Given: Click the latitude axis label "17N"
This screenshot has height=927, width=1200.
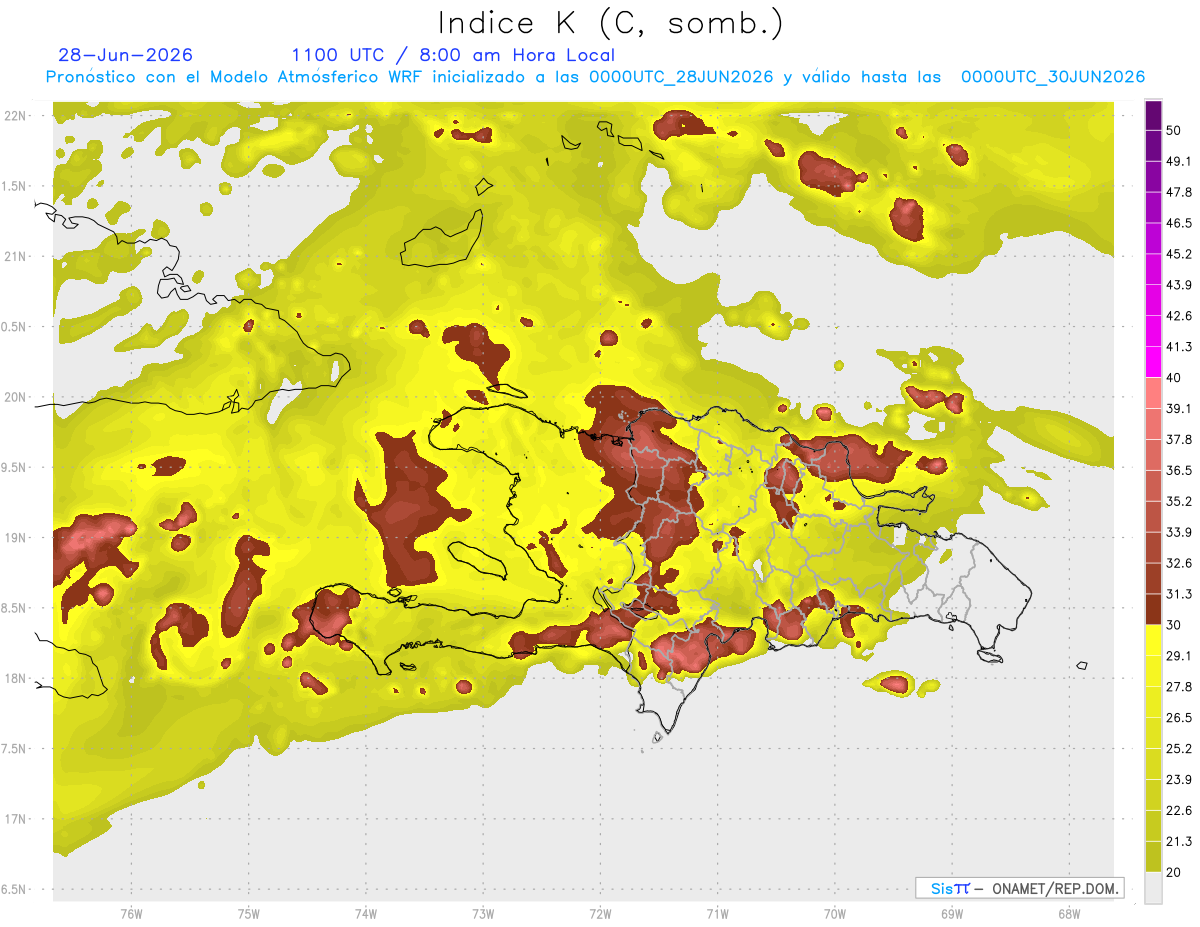Looking at the screenshot, I should pos(15,820).
